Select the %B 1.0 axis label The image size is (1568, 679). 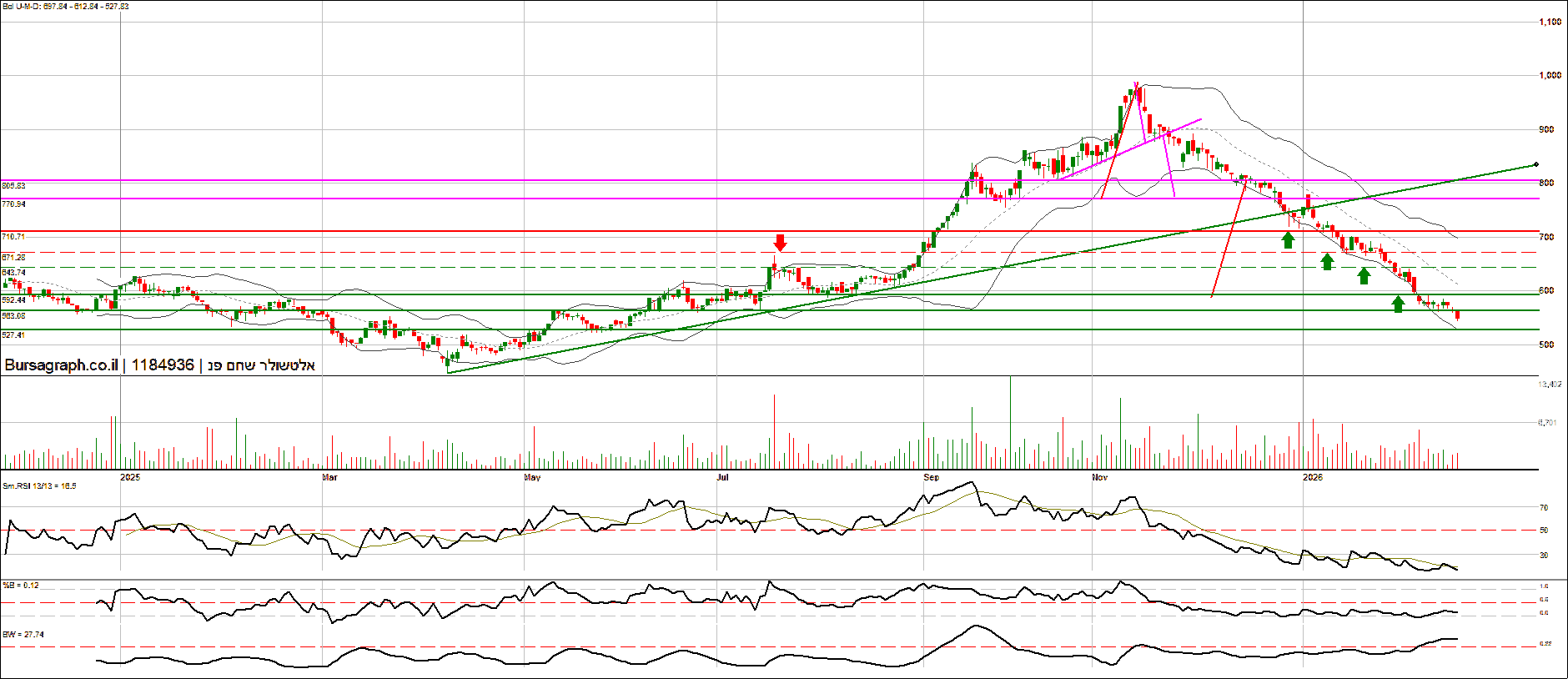point(1544,586)
